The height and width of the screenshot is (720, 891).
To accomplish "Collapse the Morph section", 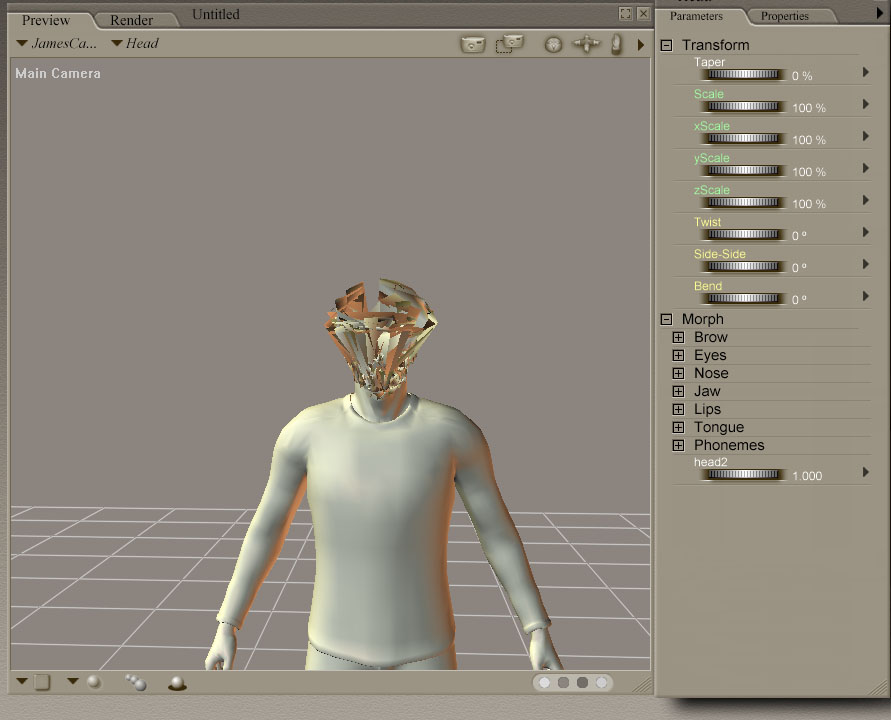I will 665,318.
